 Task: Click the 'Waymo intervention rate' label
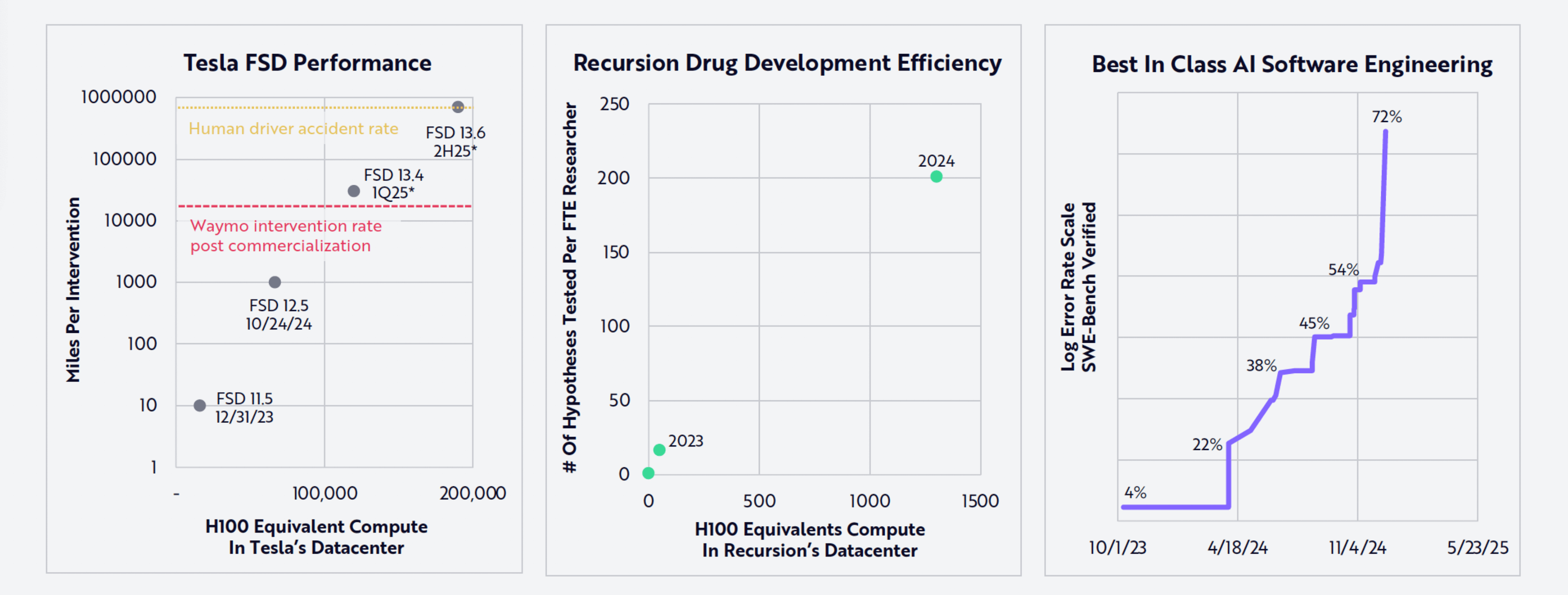coord(286,236)
